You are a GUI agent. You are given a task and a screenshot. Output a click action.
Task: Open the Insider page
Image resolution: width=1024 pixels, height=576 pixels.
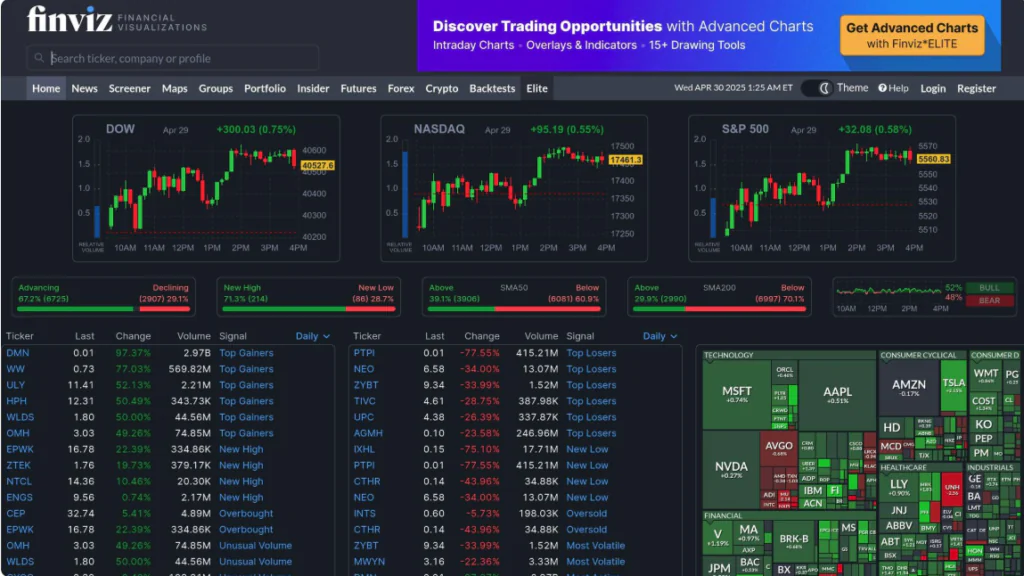(313, 88)
